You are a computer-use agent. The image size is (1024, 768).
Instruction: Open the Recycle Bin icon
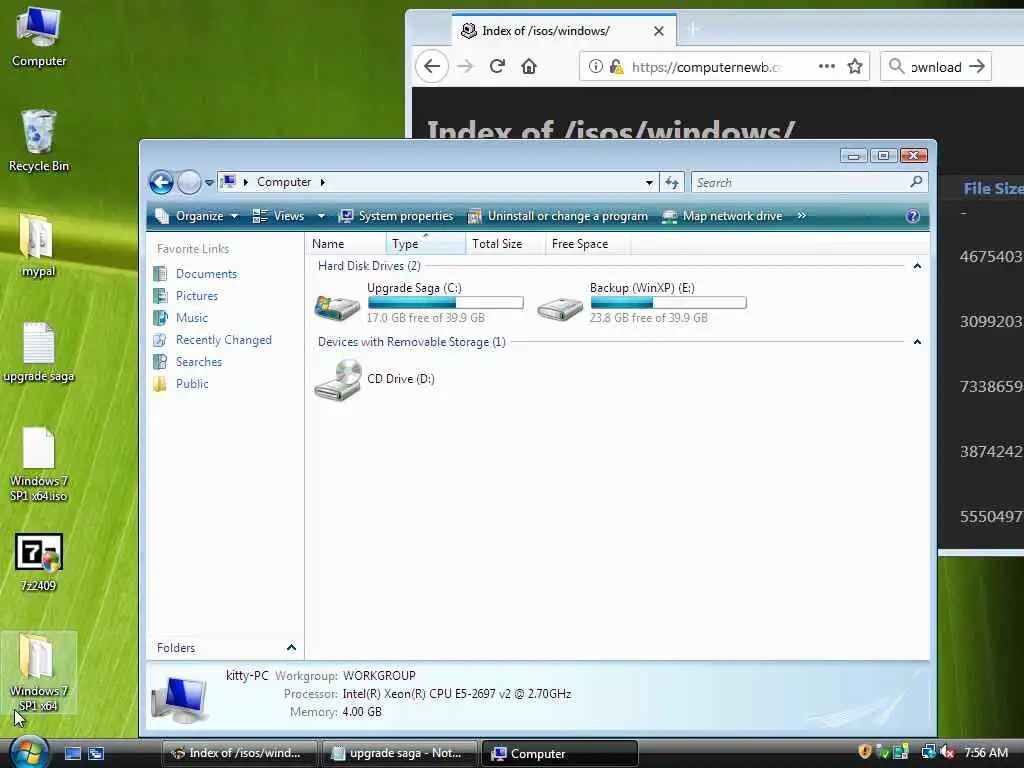pos(39,141)
